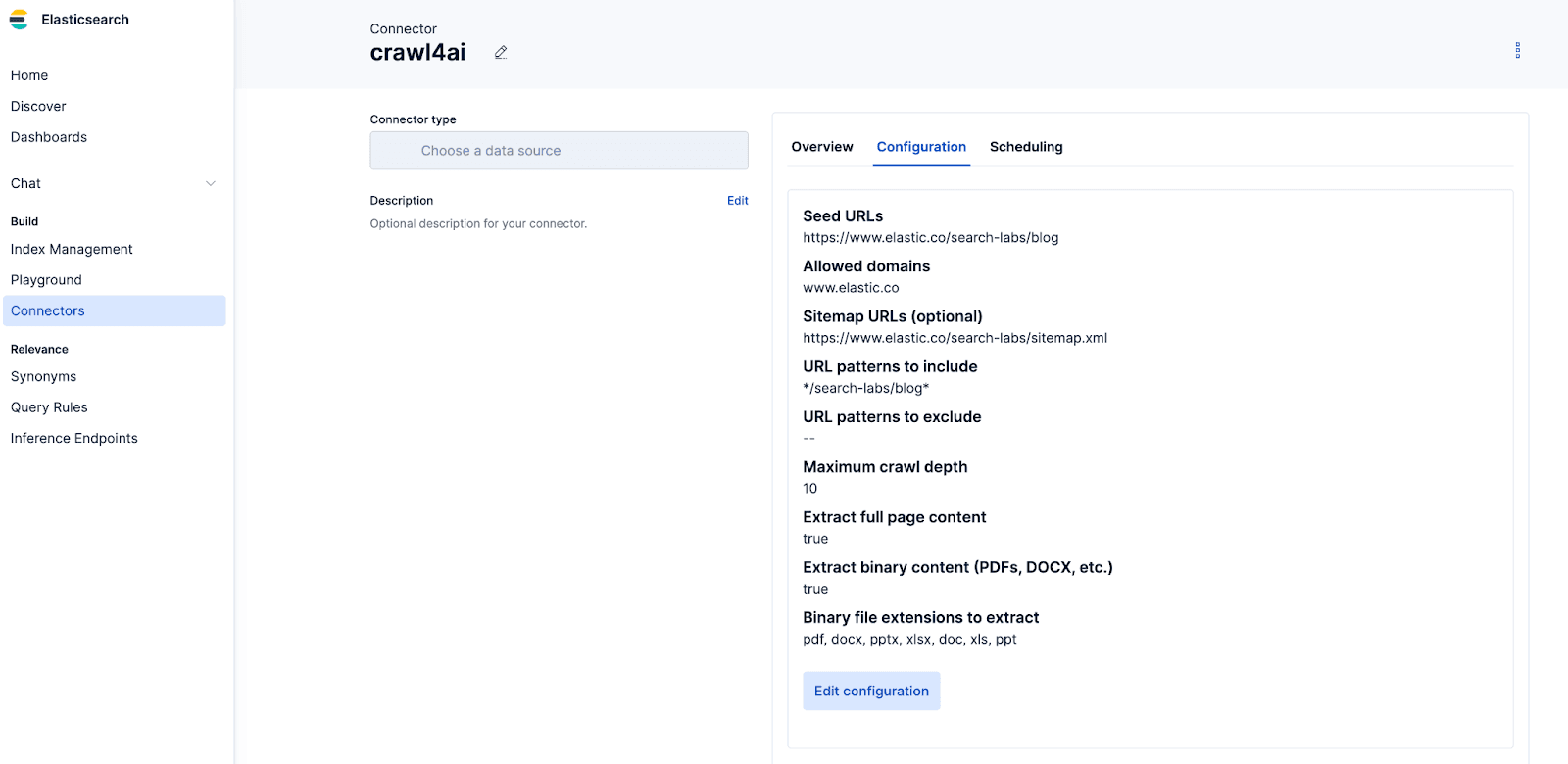This screenshot has width=1568, height=764.
Task: Select the Configuration tab
Action: (x=921, y=147)
